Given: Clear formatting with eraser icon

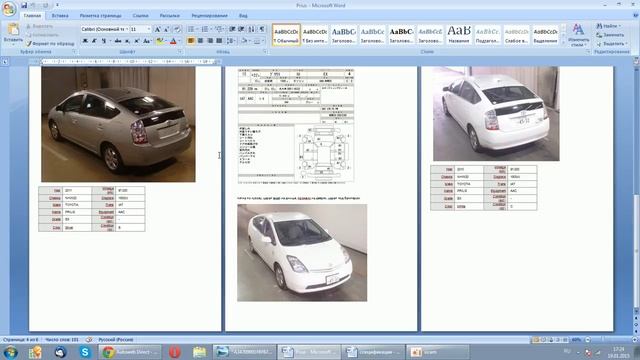Looking at the screenshot, I should click(177, 29).
